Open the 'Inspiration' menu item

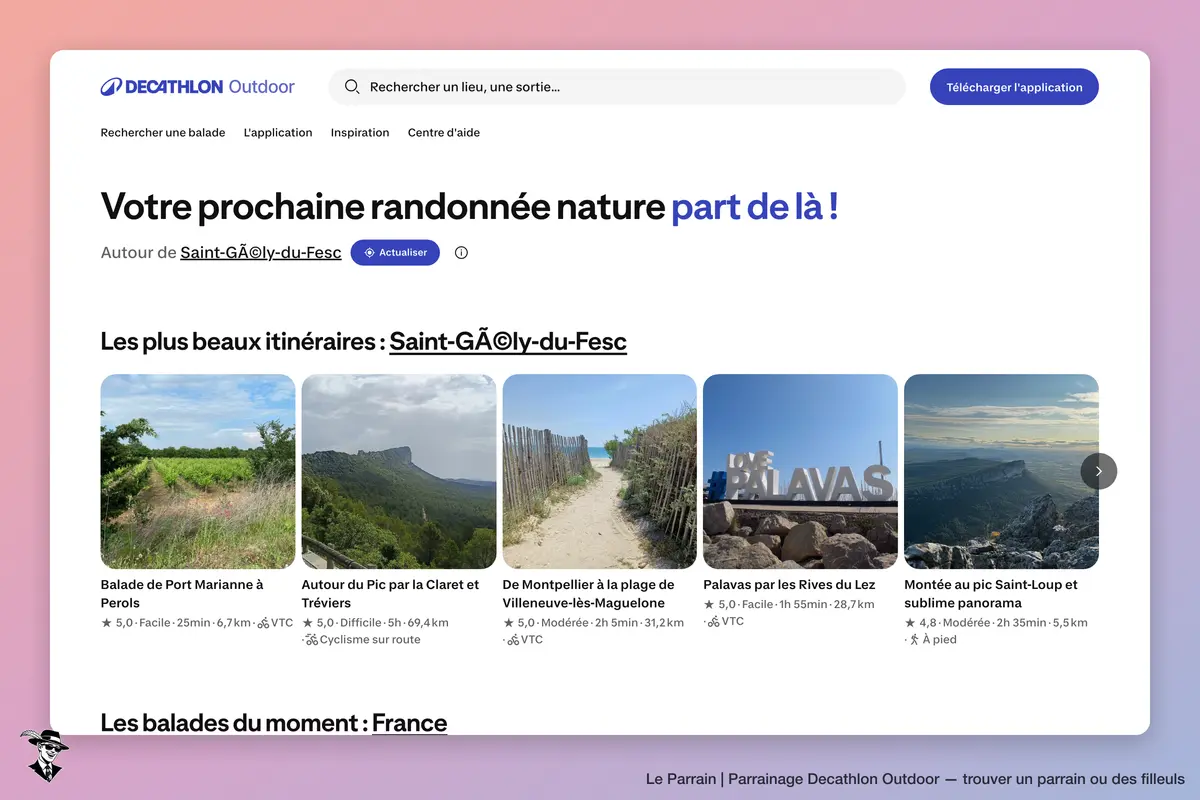click(x=360, y=132)
